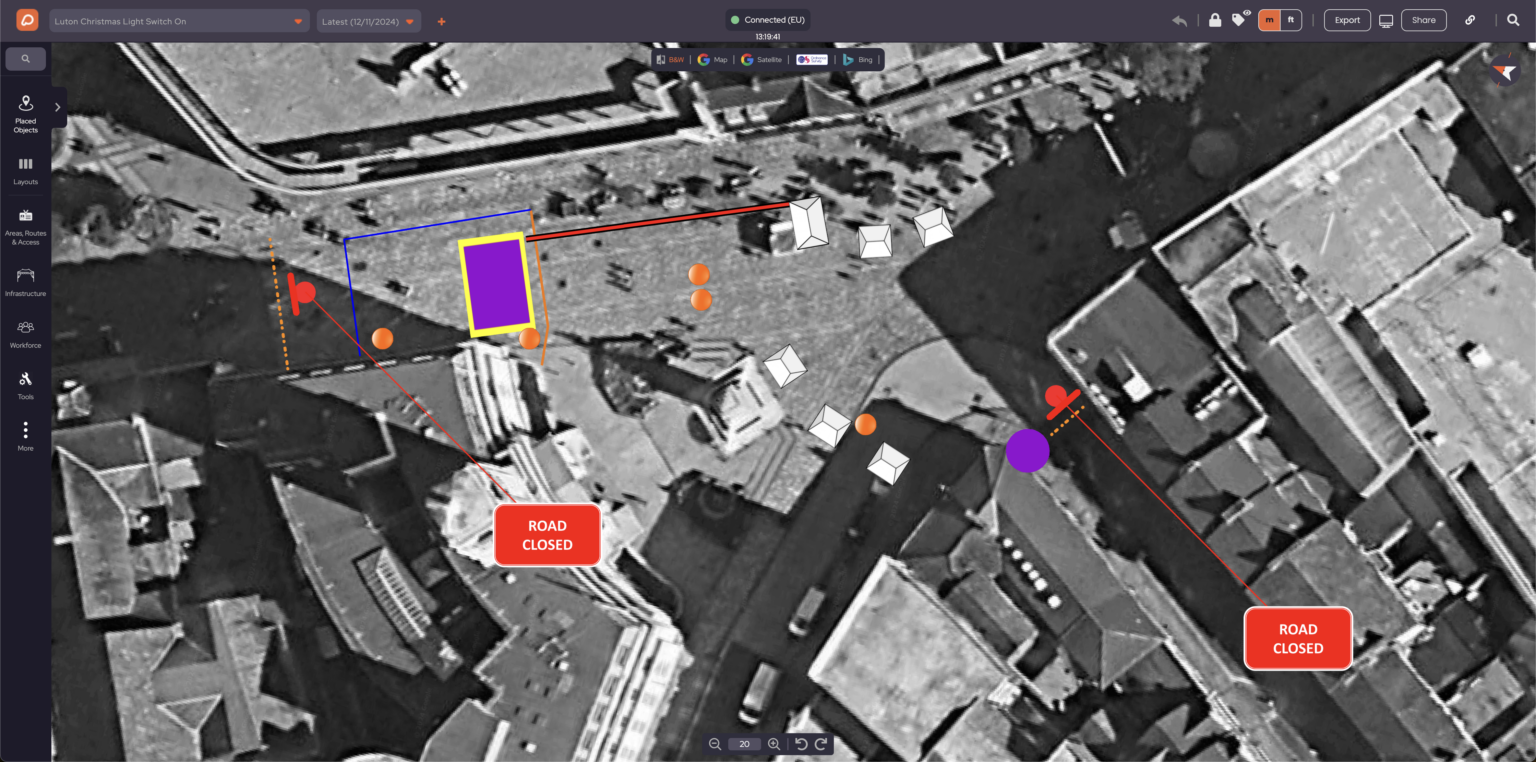Image resolution: width=1536 pixels, height=762 pixels.
Task: Open the Workforce panel
Action: (25, 334)
